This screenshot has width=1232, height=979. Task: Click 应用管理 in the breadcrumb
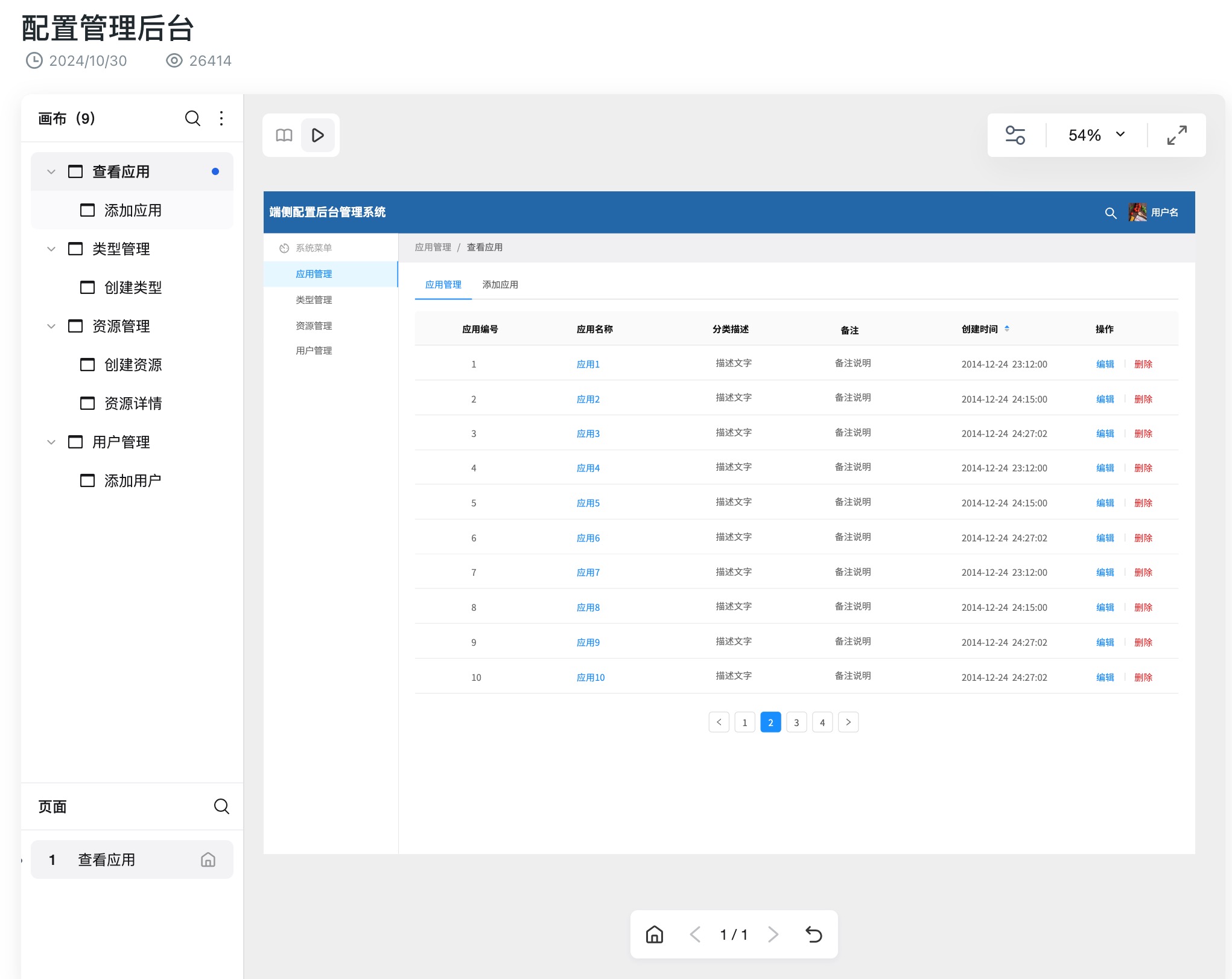click(x=433, y=247)
